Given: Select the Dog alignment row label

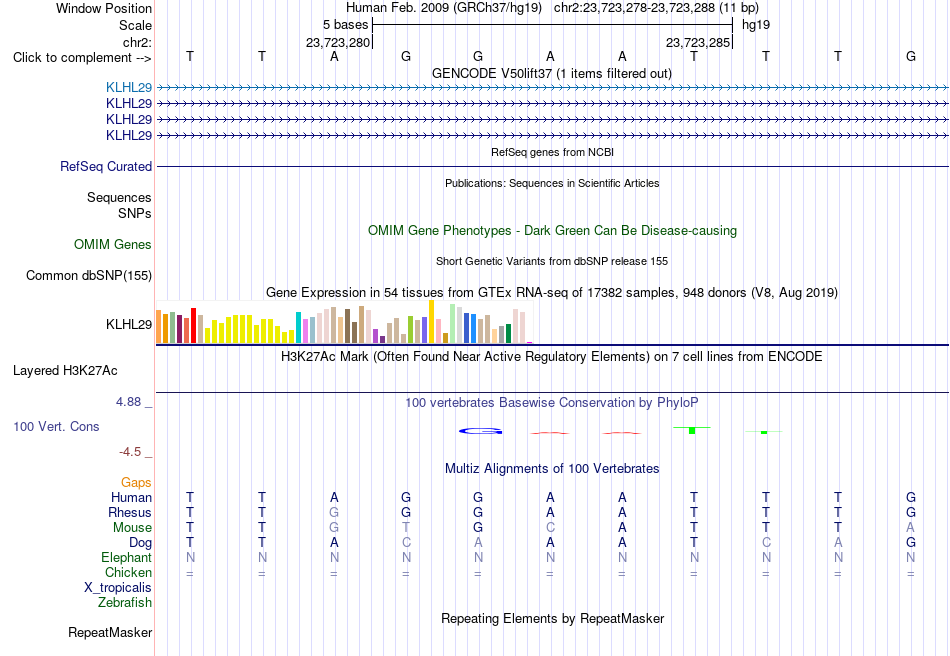Looking at the screenshot, I should pyautogui.click(x=140, y=543).
